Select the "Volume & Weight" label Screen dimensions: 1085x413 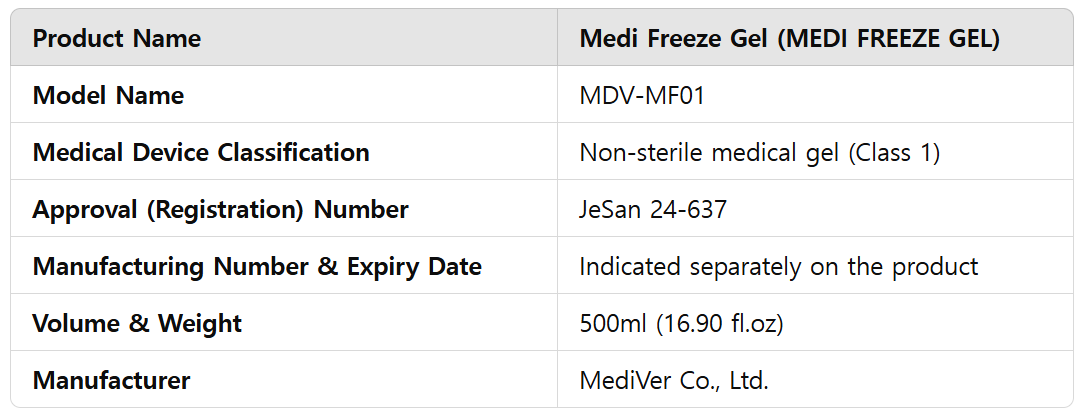click(x=137, y=324)
